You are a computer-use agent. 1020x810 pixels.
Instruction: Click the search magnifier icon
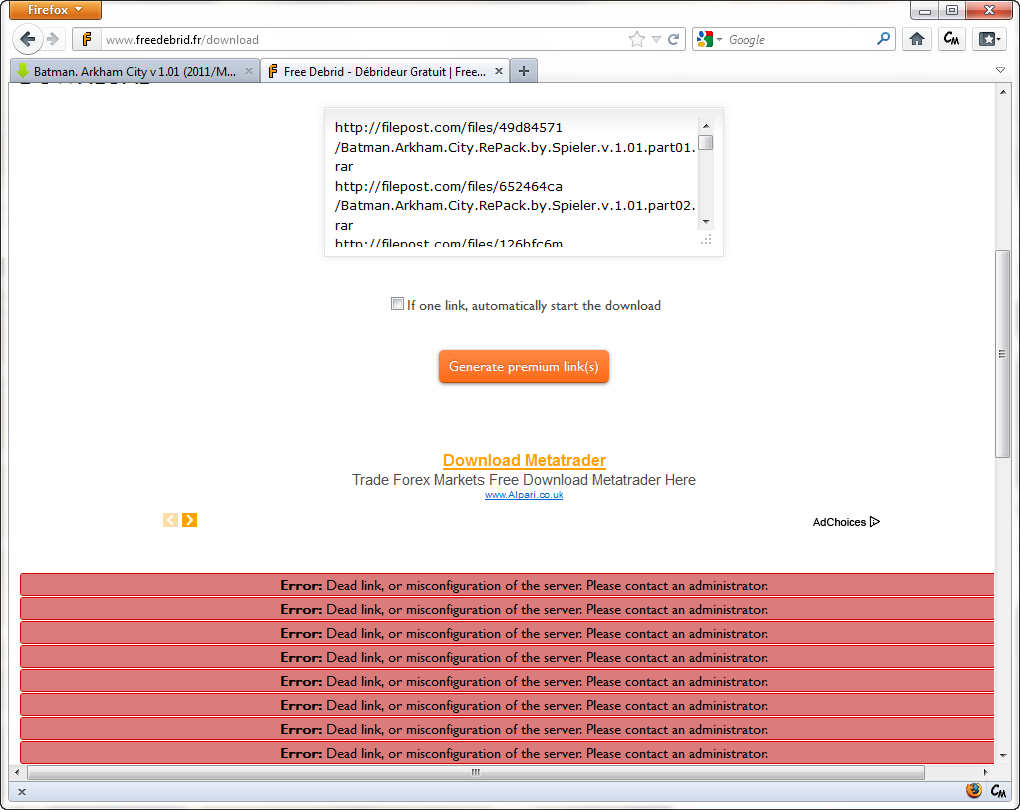pos(883,39)
